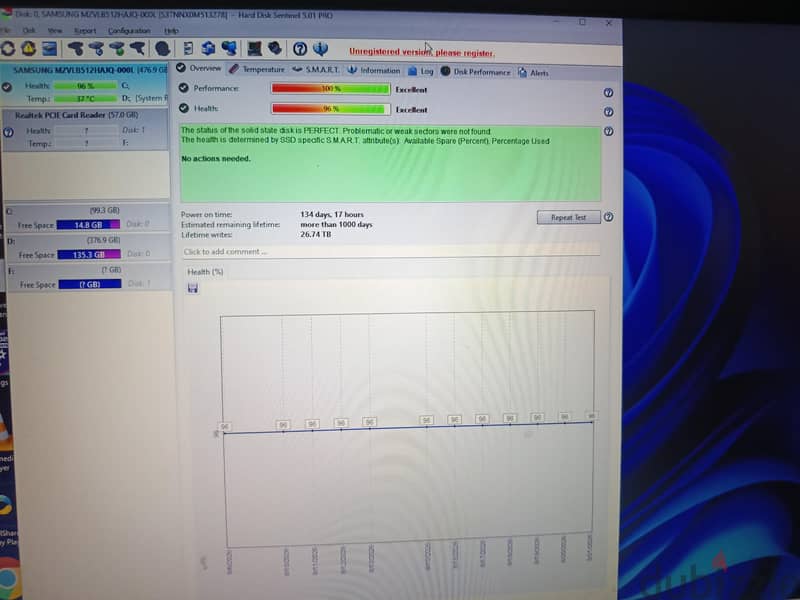
Task: Click the blue status window toolbar icon
Action: [49, 48]
